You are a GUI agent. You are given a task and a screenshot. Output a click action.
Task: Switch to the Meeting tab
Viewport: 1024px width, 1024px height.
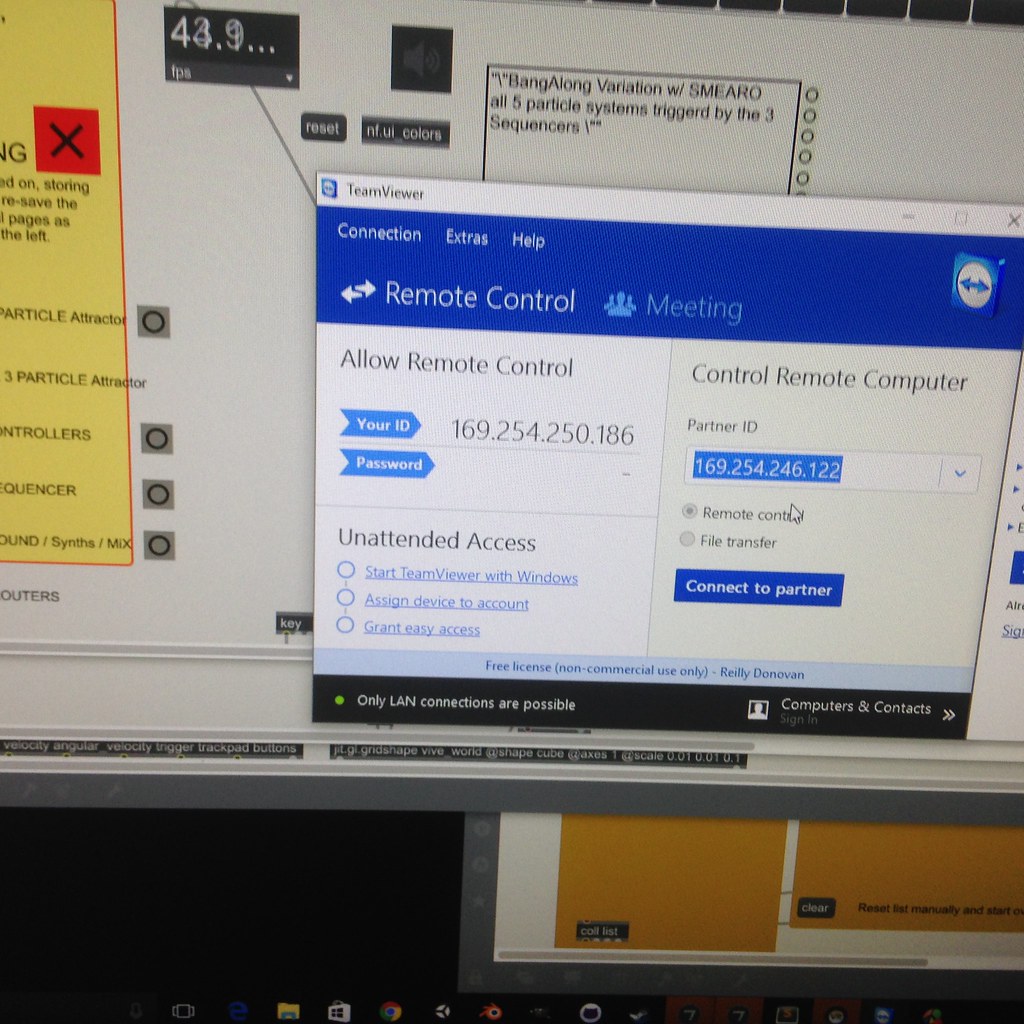[x=674, y=305]
